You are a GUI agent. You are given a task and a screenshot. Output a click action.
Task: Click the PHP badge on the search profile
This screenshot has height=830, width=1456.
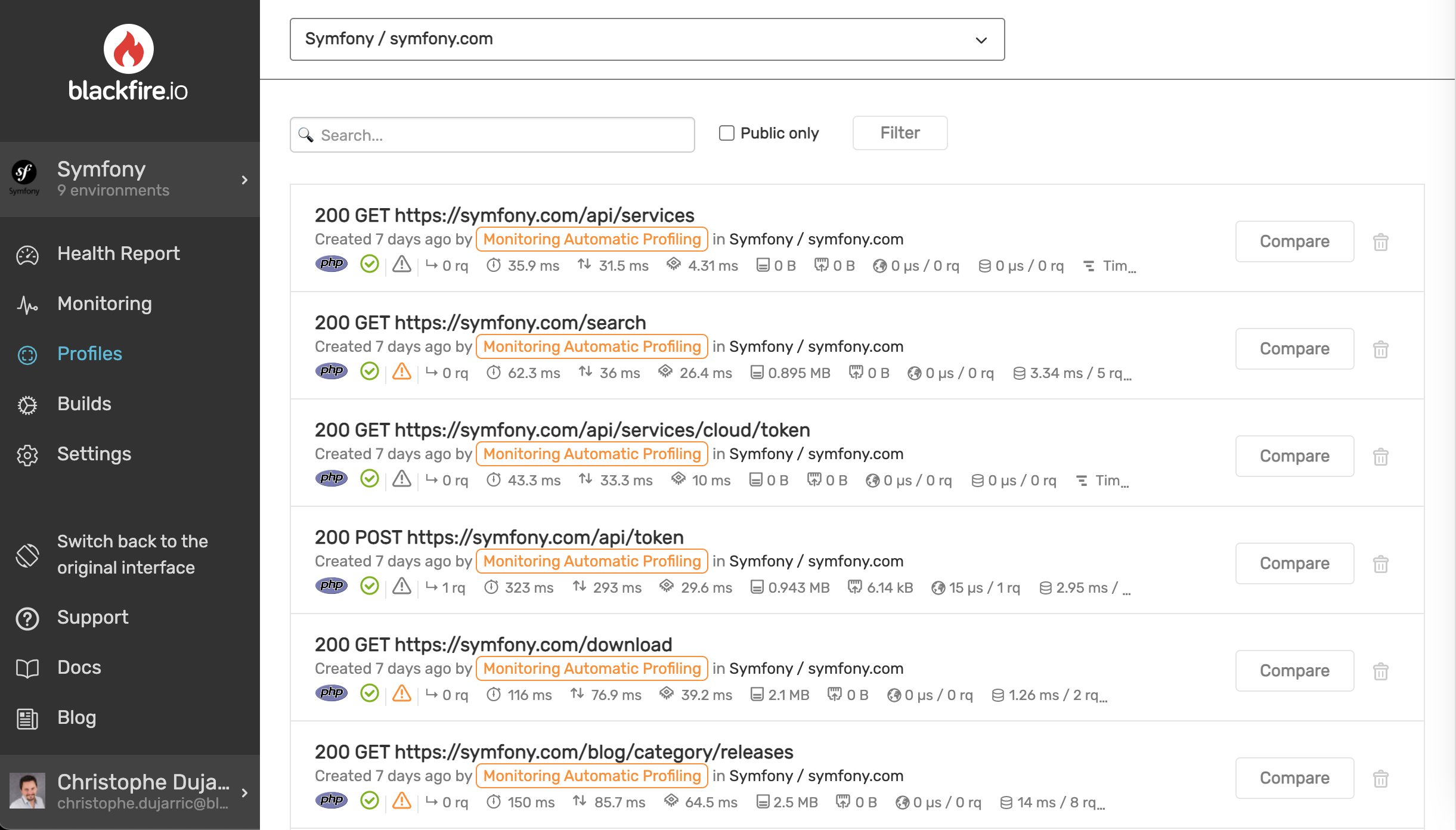click(332, 370)
